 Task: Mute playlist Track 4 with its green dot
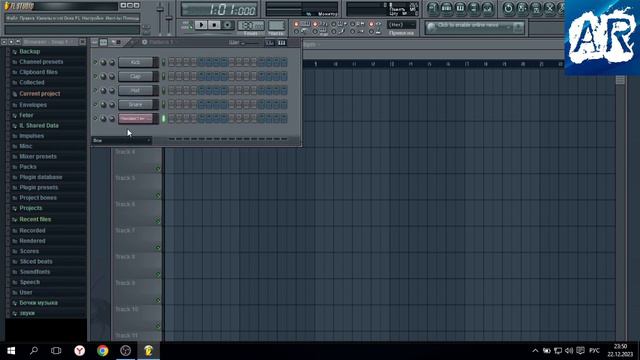tap(158, 169)
